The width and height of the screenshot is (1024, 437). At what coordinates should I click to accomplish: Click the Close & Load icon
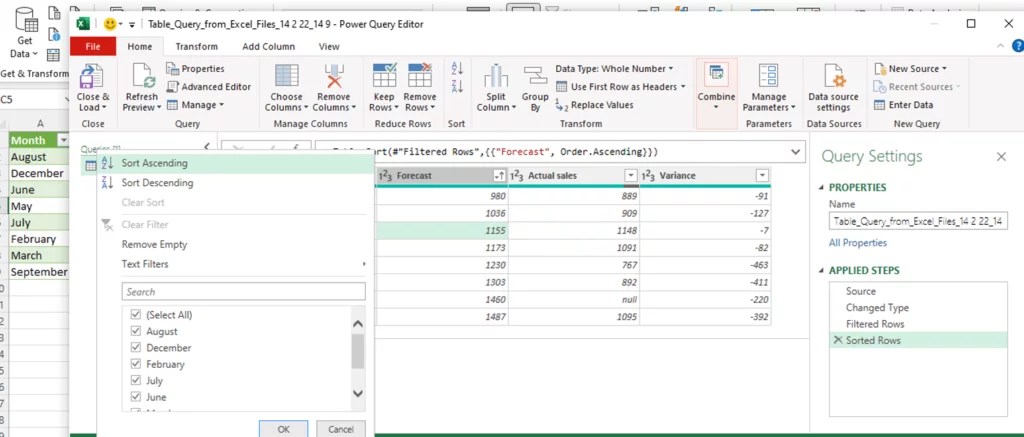89,76
